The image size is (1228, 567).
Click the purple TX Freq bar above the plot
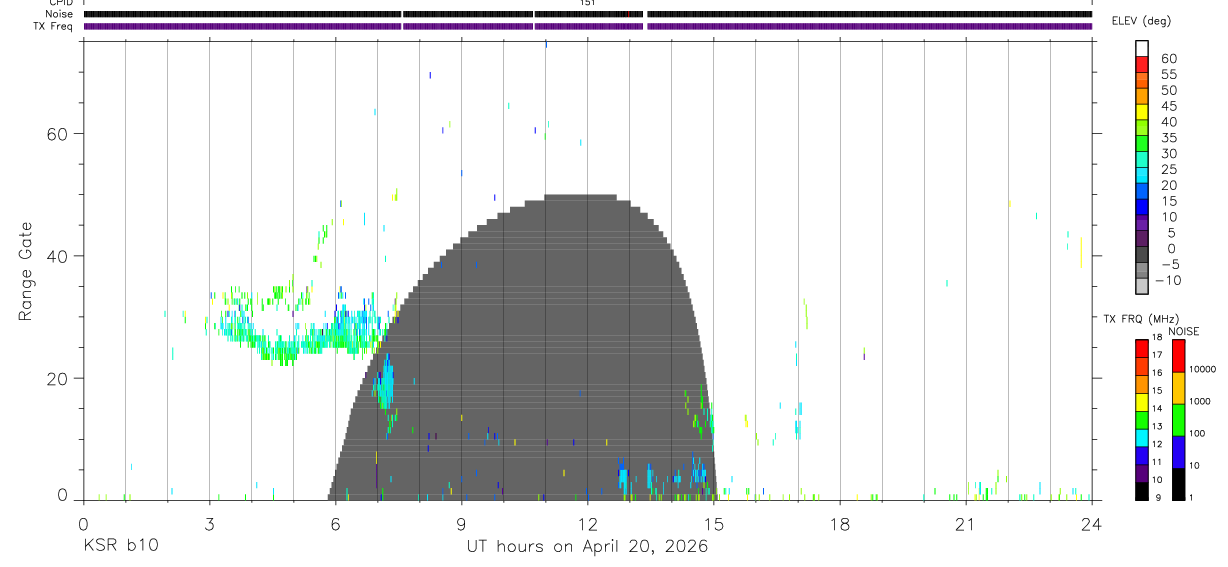pos(587,26)
